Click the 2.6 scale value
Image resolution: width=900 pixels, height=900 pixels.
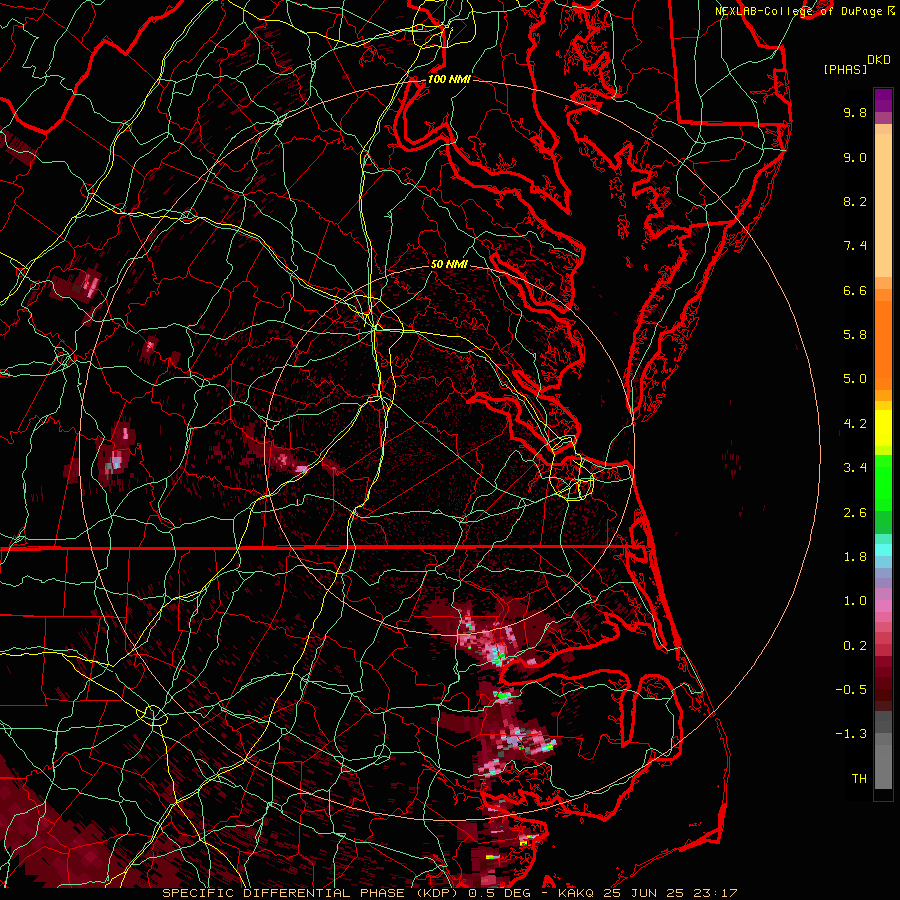point(855,513)
